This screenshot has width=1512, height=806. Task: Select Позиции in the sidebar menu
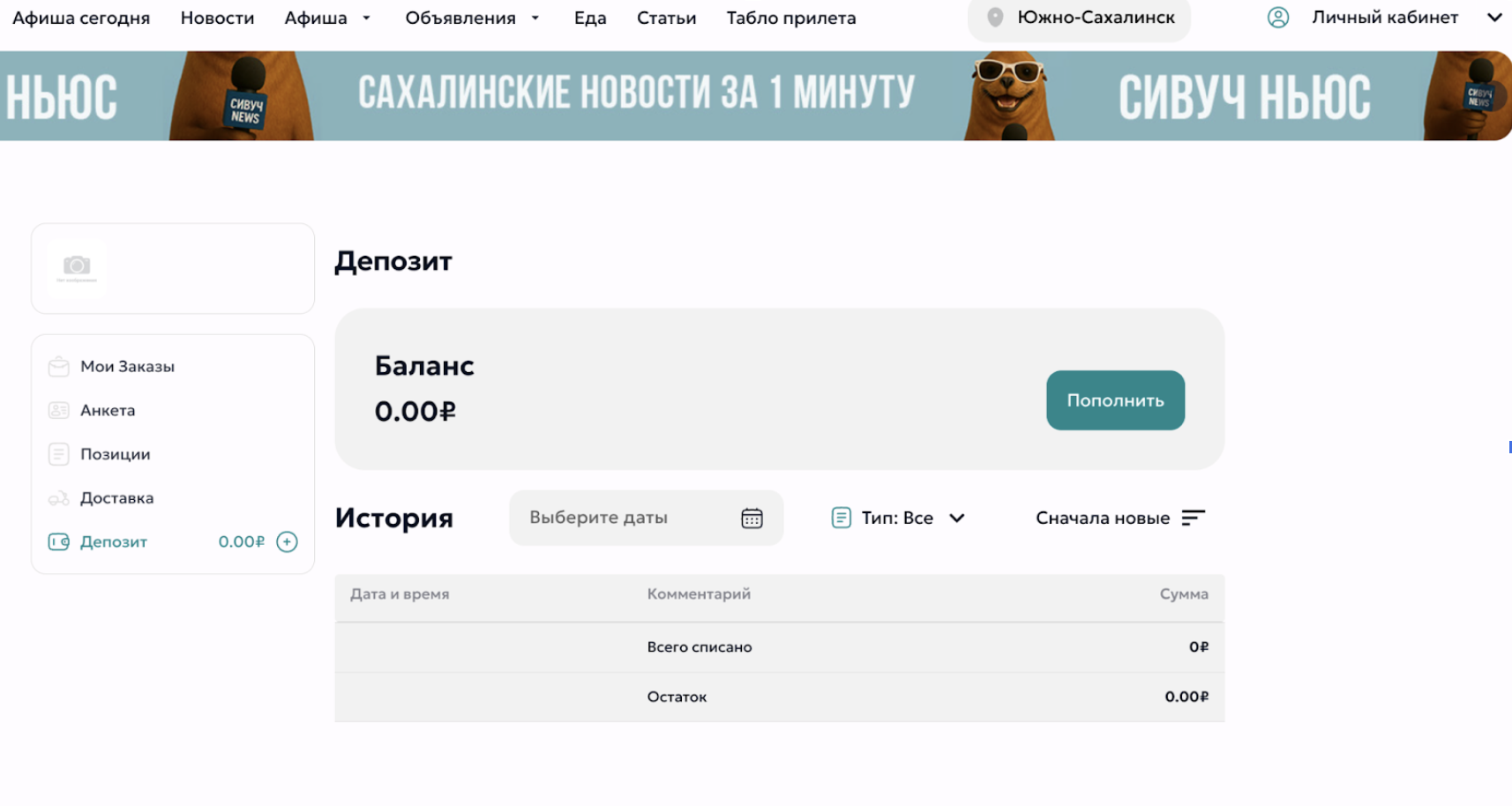115,454
